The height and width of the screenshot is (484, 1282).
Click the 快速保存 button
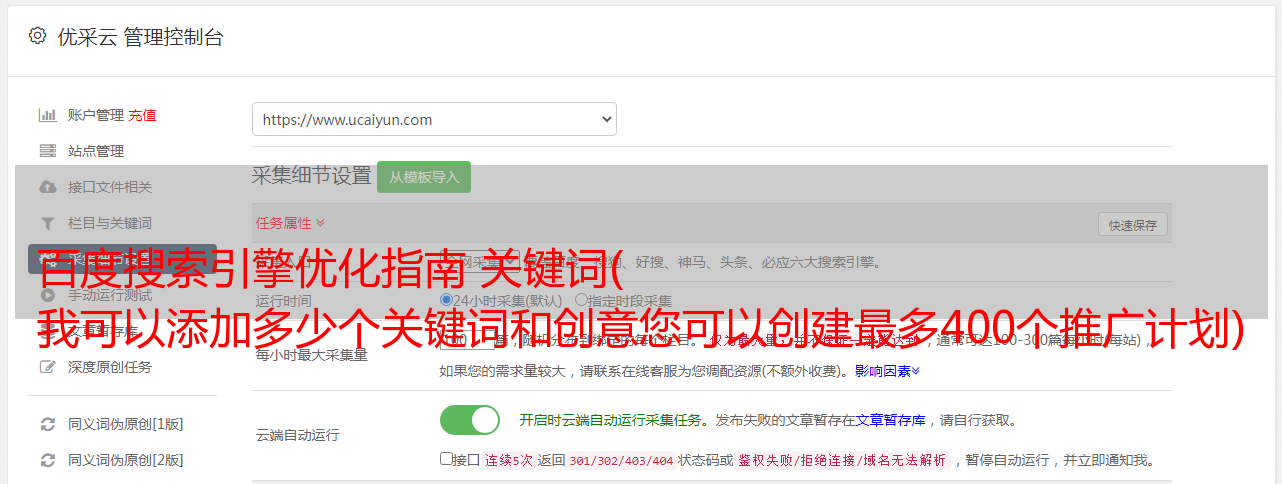coord(1133,225)
